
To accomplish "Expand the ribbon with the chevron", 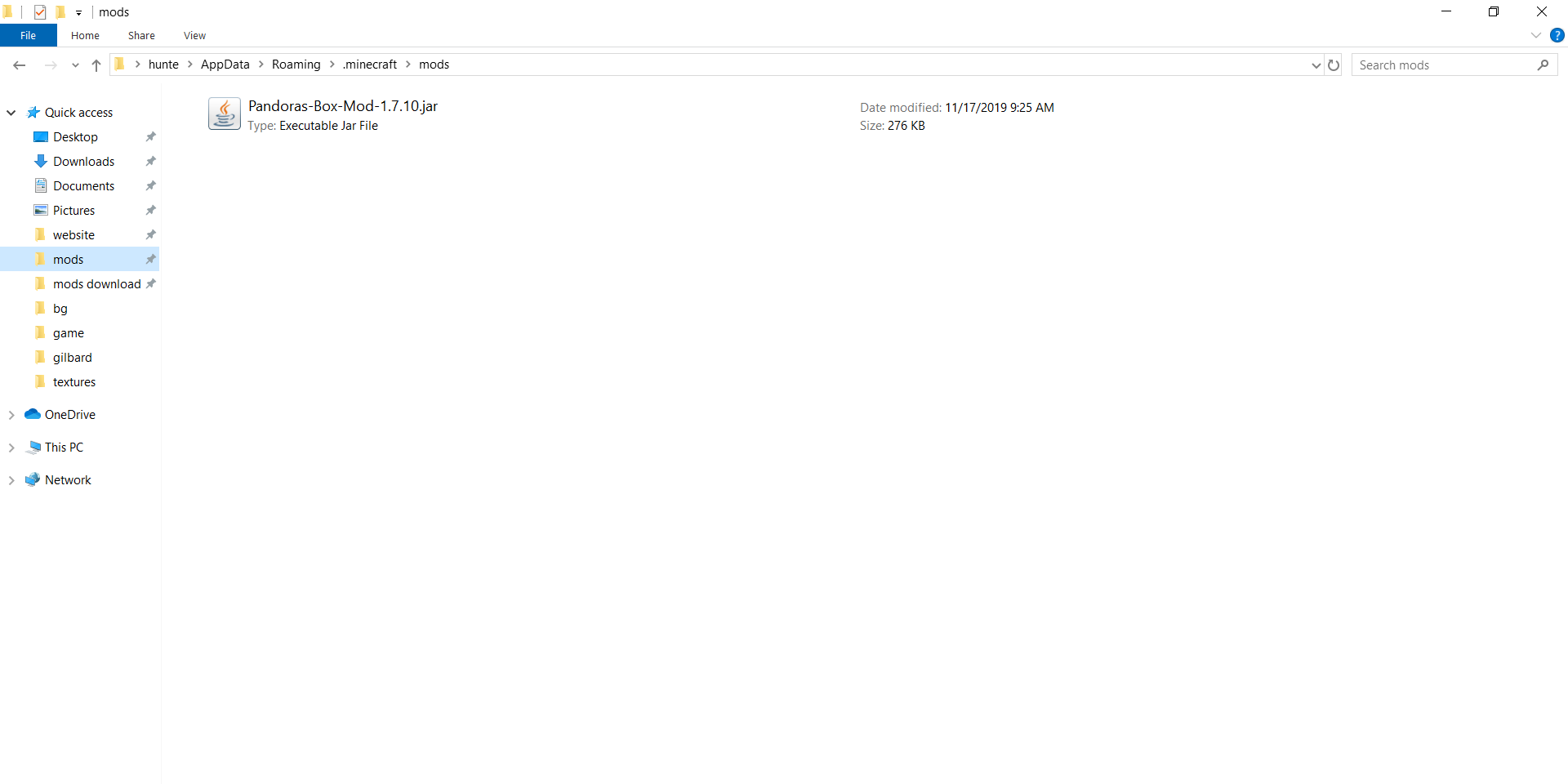I will pyautogui.click(x=1535, y=35).
